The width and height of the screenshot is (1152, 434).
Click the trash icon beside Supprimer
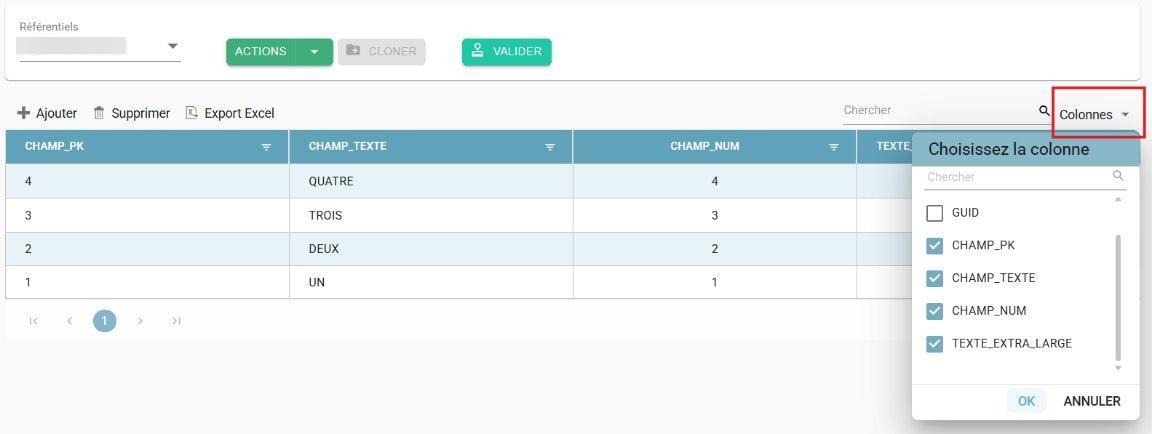pyautogui.click(x=99, y=113)
